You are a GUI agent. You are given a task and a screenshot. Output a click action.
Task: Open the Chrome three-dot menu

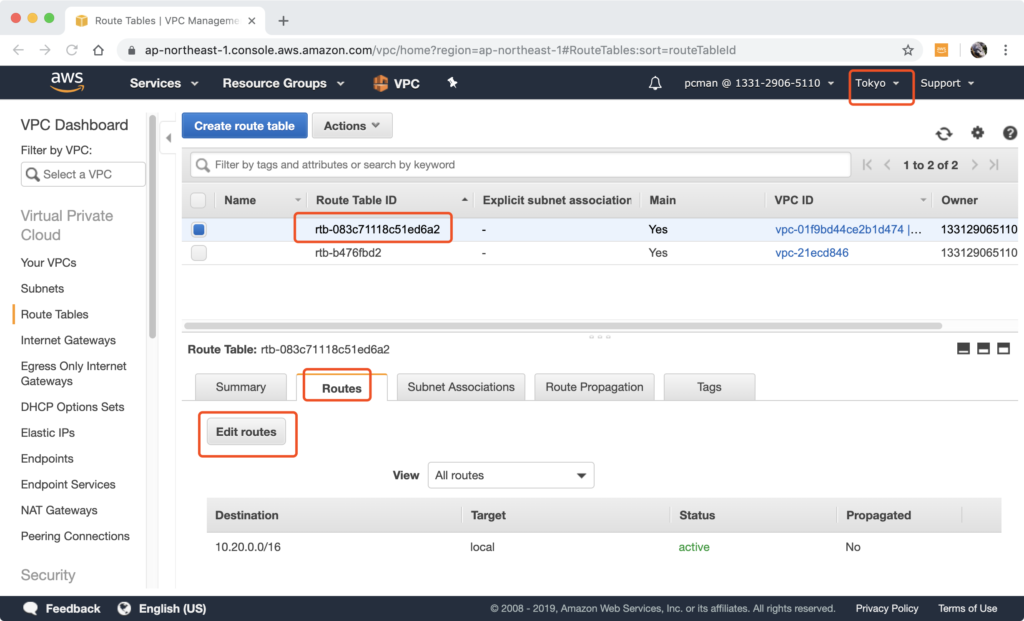coord(1006,50)
